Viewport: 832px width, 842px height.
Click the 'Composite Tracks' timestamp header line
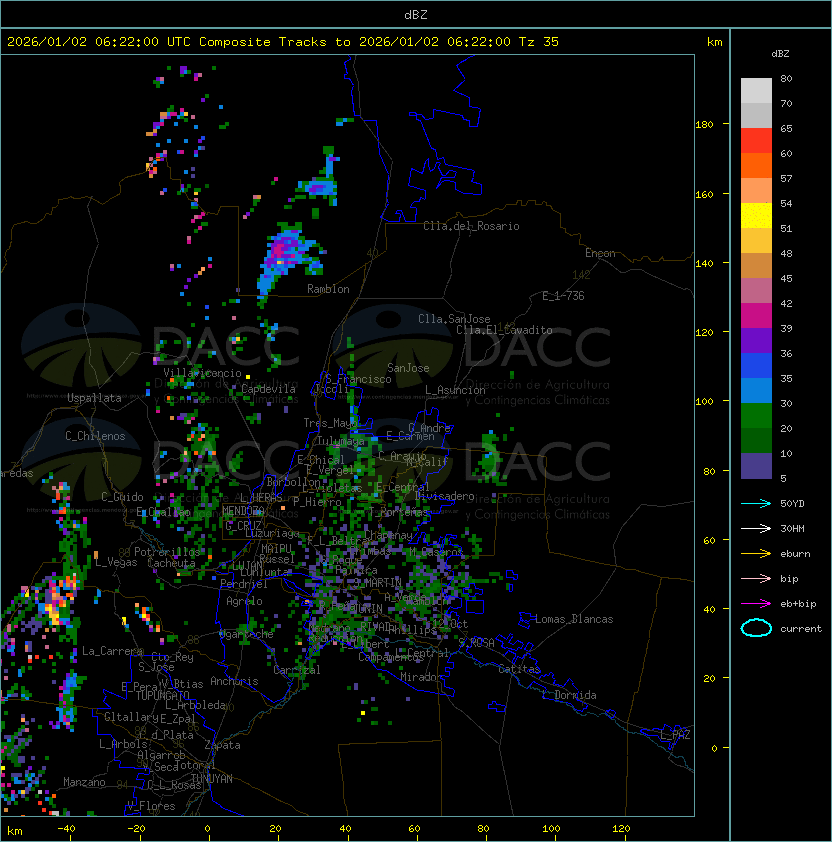tap(283, 42)
